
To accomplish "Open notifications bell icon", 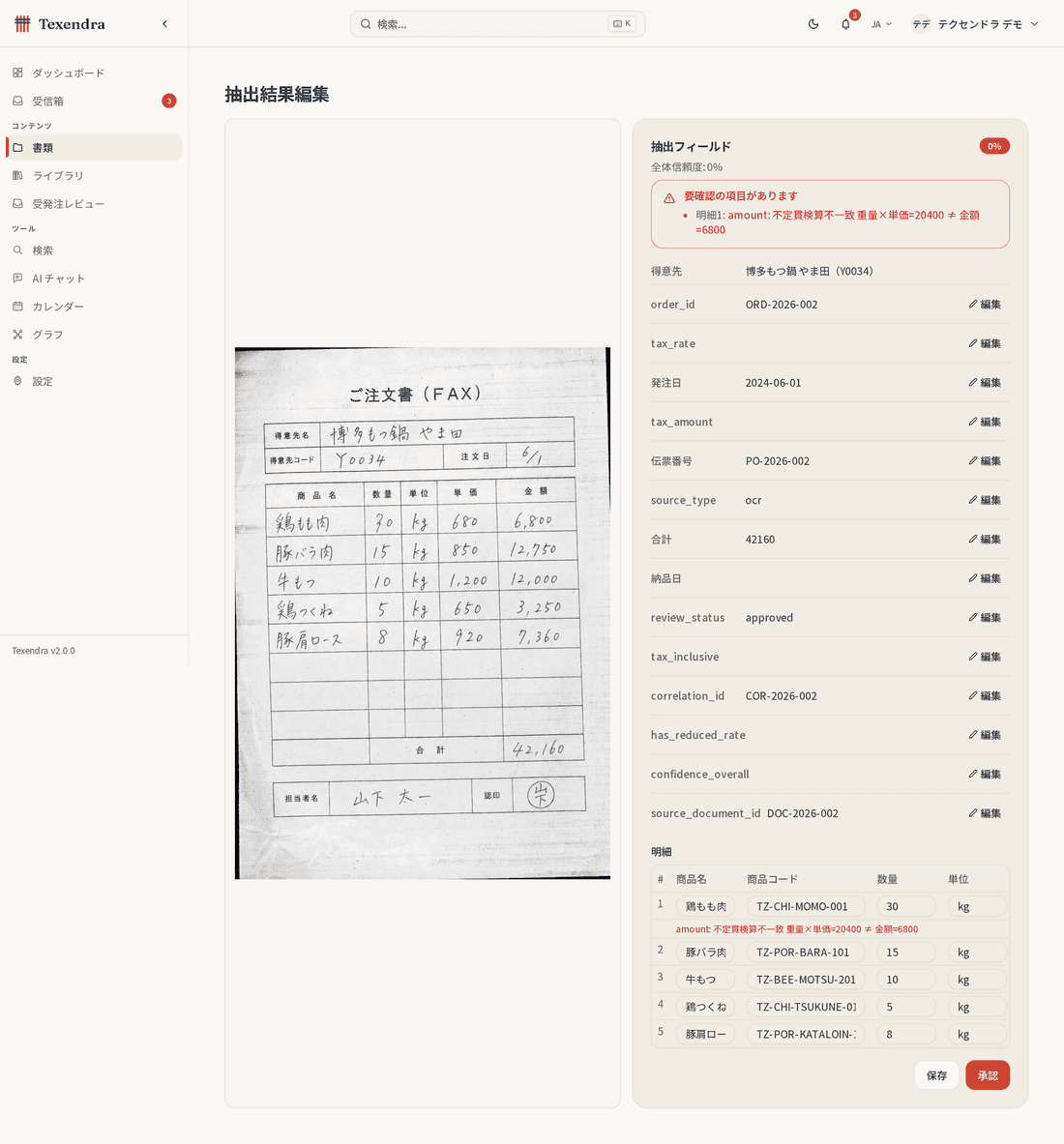I will pos(845,24).
